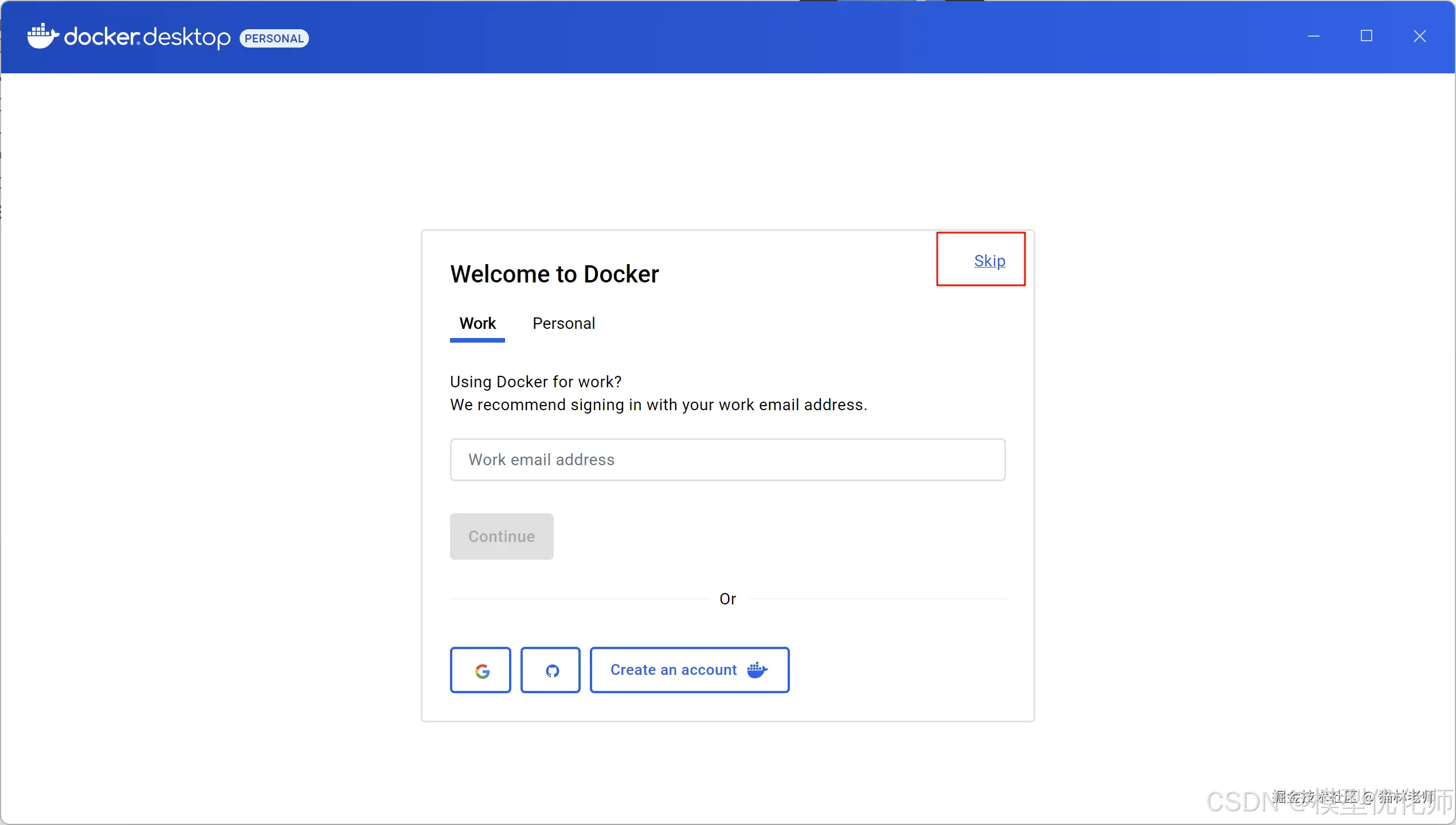Skip the Docker sign-in step
1456x825 pixels.
point(989,261)
